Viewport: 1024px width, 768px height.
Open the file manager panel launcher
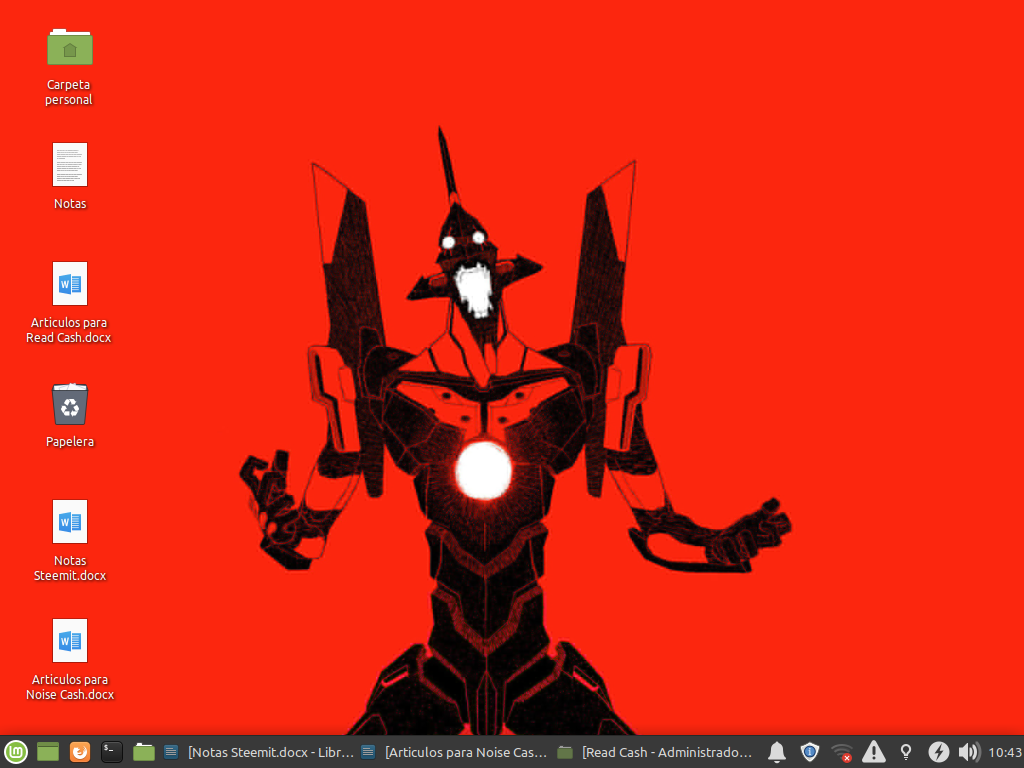[x=144, y=752]
